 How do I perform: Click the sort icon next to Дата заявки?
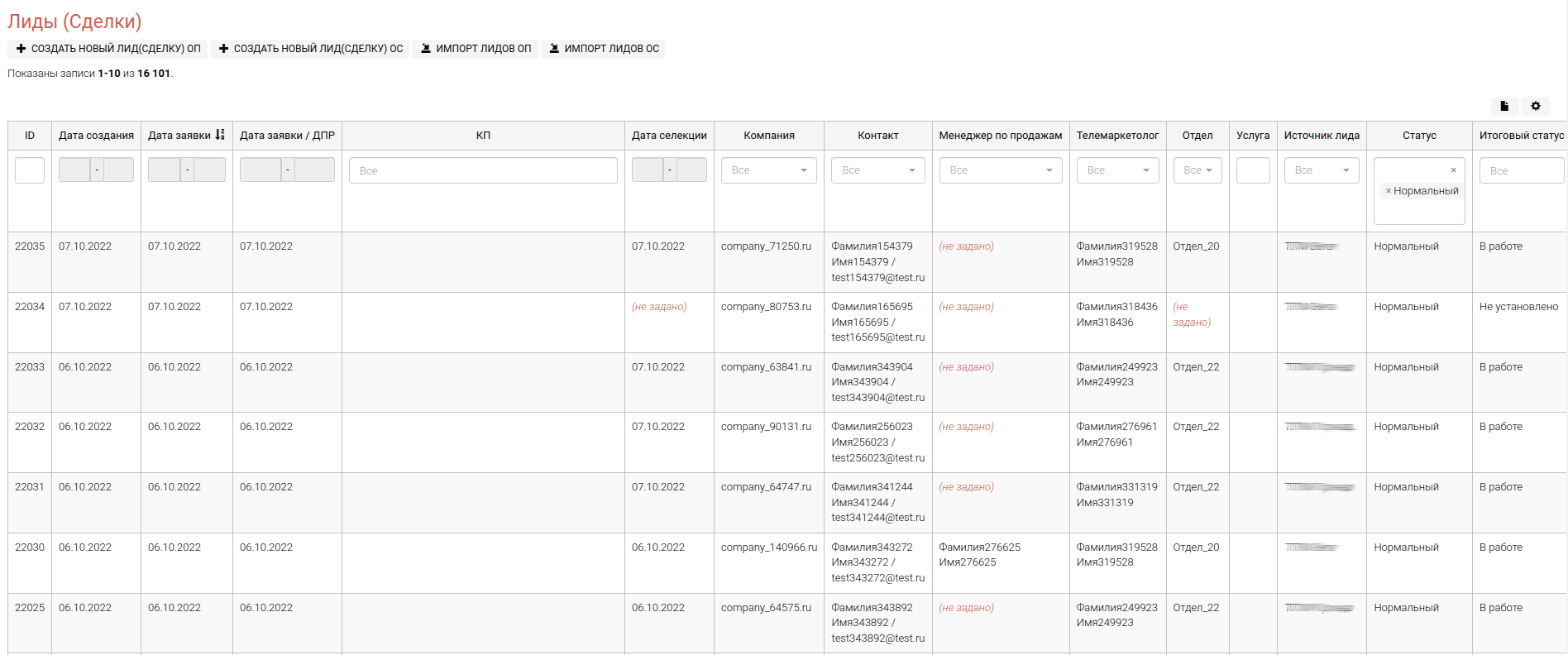click(x=220, y=135)
